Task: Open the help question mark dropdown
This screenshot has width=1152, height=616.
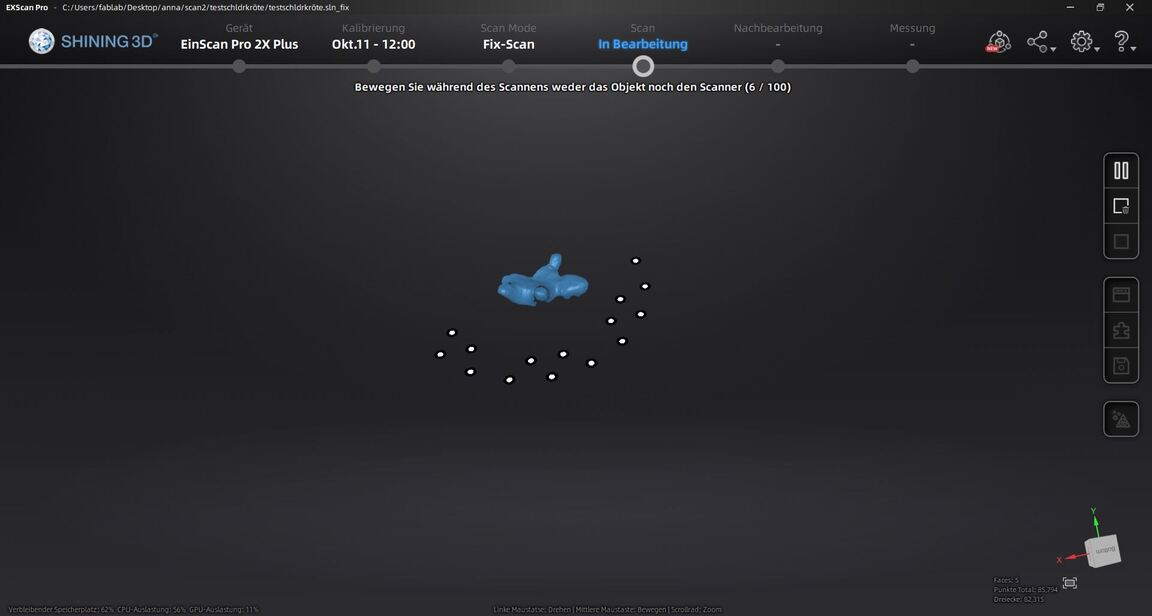Action: pyautogui.click(x=1124, y=42)
